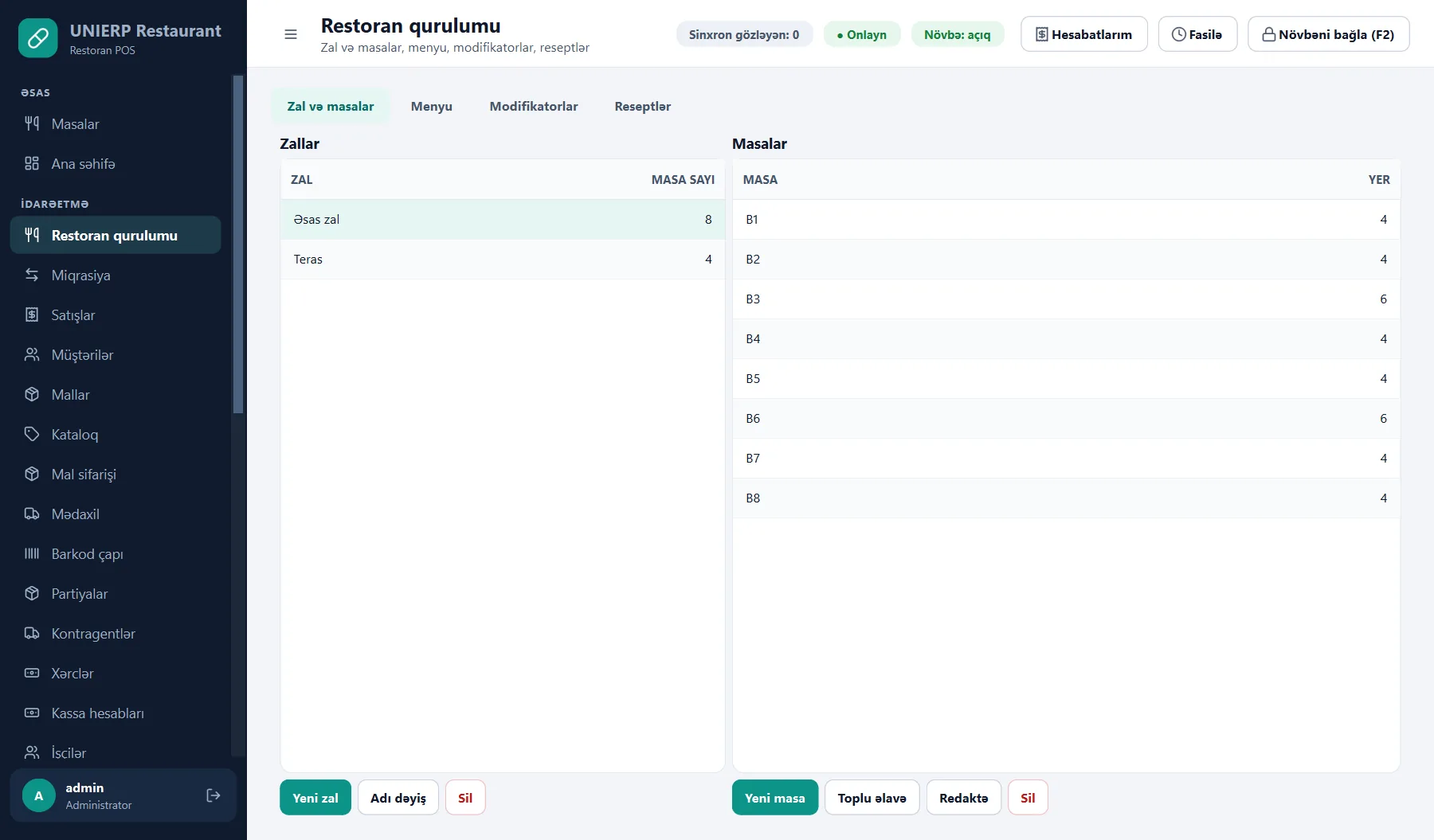
Task: Click the Müştərilər people icon
Action: pos(32,354)
